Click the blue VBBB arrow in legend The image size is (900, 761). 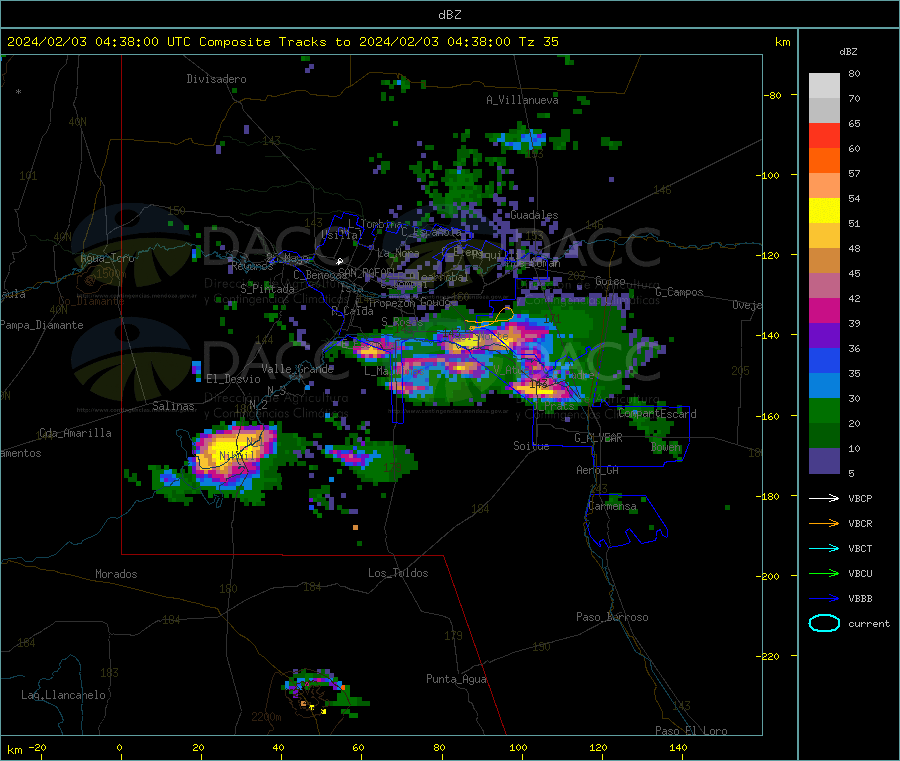click(x=824, y=598)
